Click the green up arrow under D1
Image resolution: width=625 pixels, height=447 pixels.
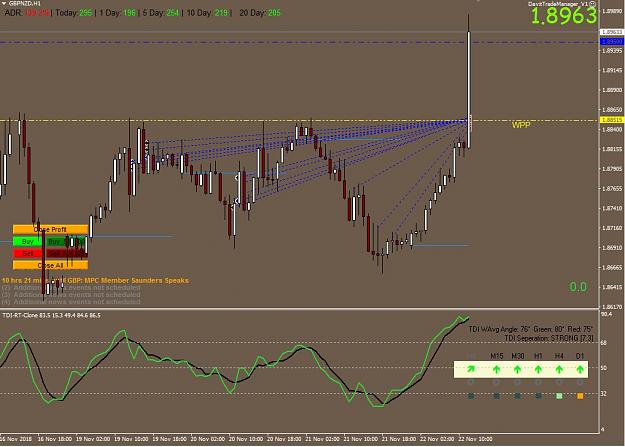(x=580, y=370)
